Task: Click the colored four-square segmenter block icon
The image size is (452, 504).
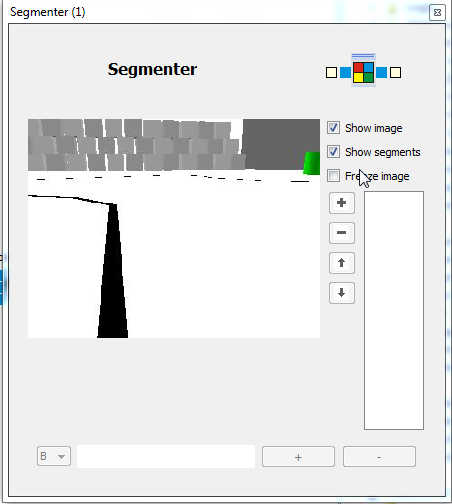Action: click(363, 72)
